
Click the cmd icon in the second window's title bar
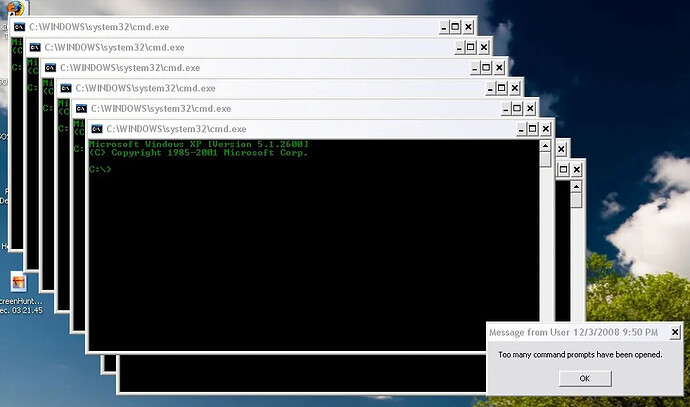pyautogui.click(x=35, y=48)
